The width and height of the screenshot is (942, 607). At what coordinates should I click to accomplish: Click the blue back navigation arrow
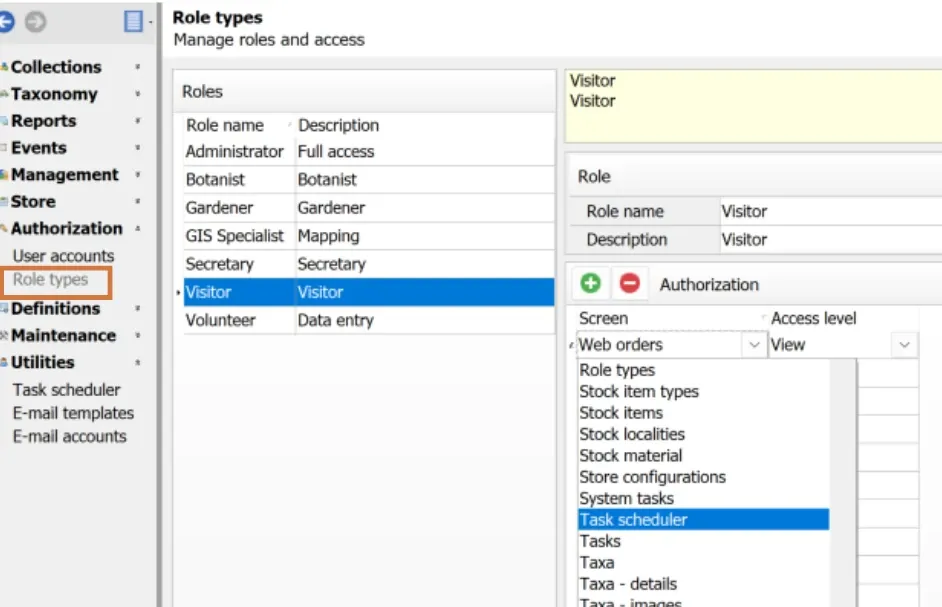(6, 22)
